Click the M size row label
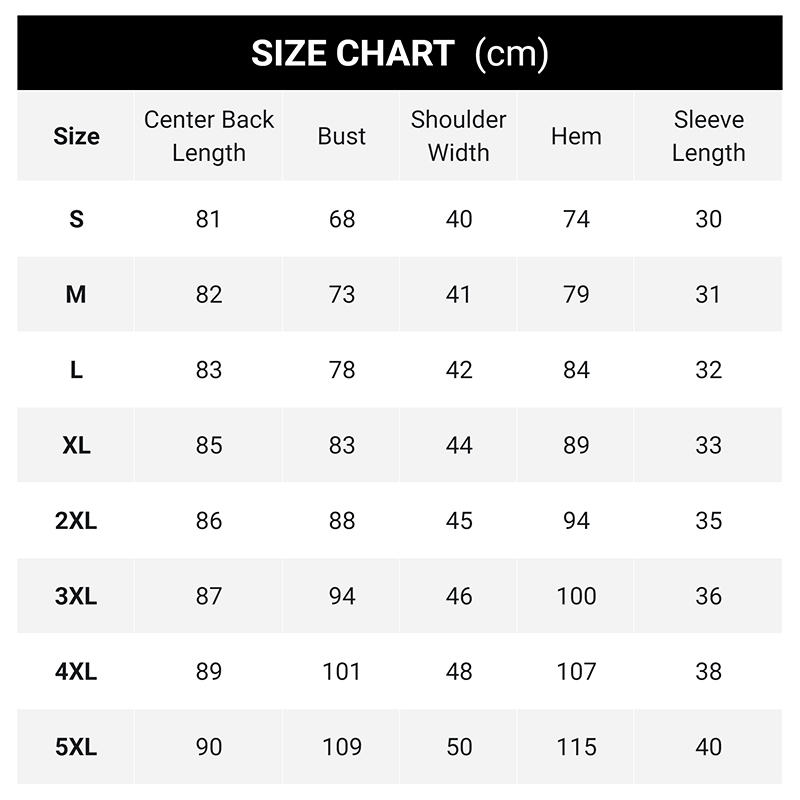 pos(76,294)
